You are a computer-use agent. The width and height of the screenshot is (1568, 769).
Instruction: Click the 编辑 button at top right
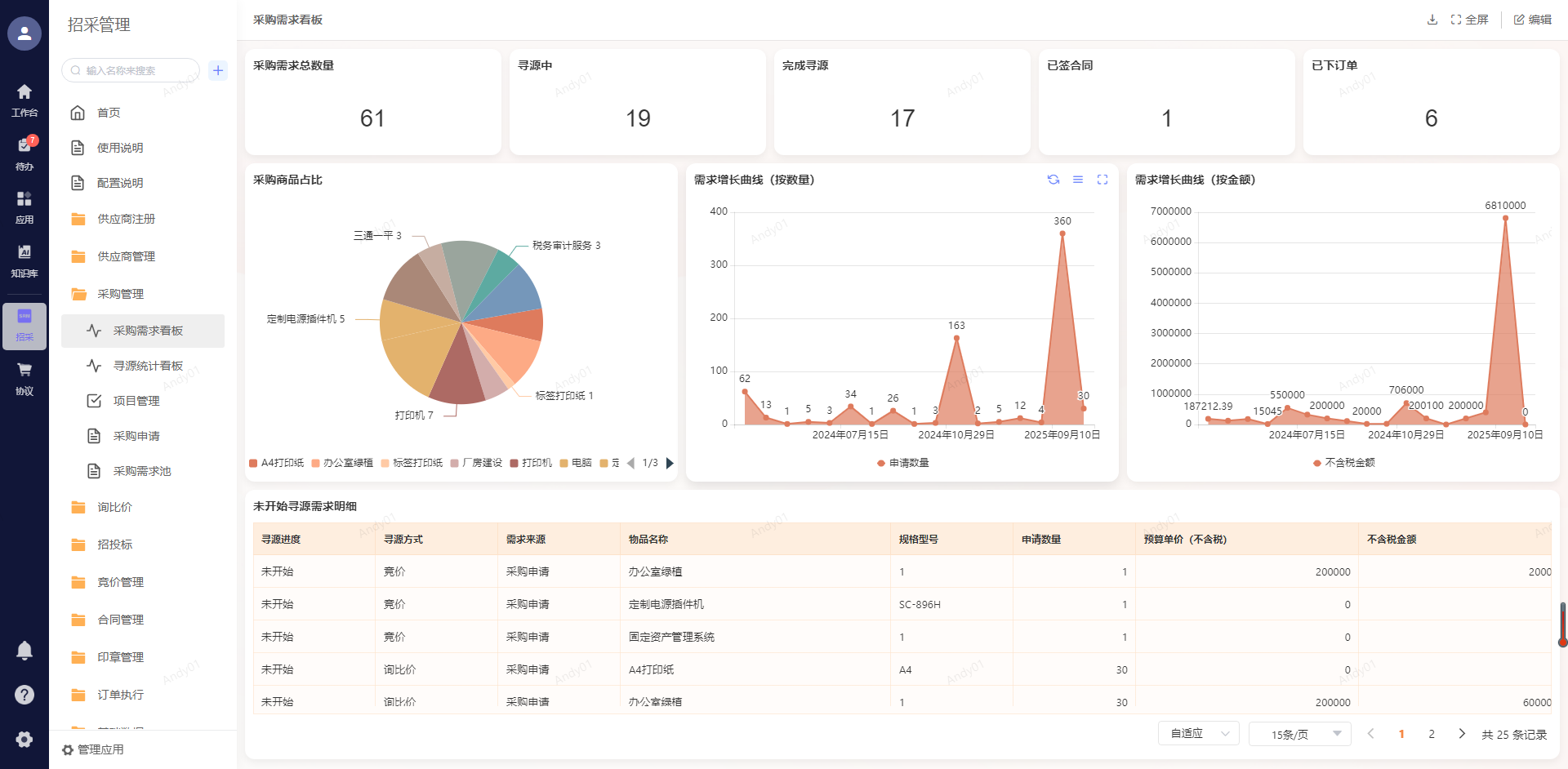click(1533, 20)
